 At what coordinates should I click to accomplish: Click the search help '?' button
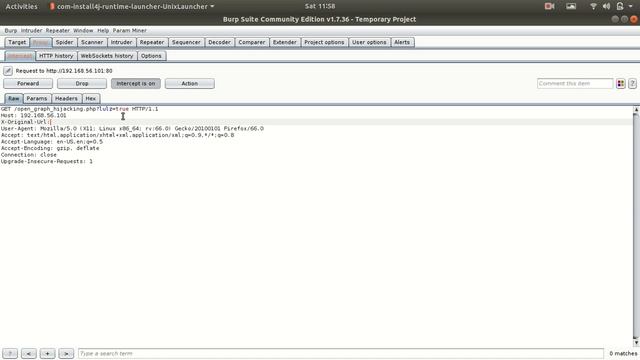coord(10,353)
